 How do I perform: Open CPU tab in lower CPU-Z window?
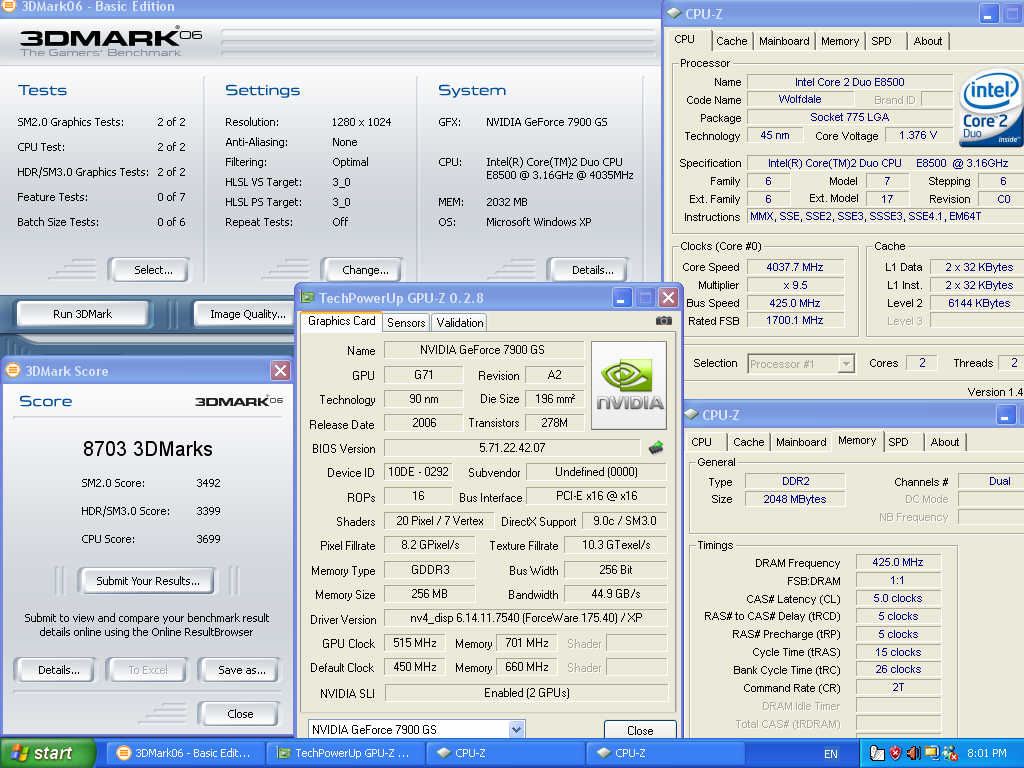[701, 442]
